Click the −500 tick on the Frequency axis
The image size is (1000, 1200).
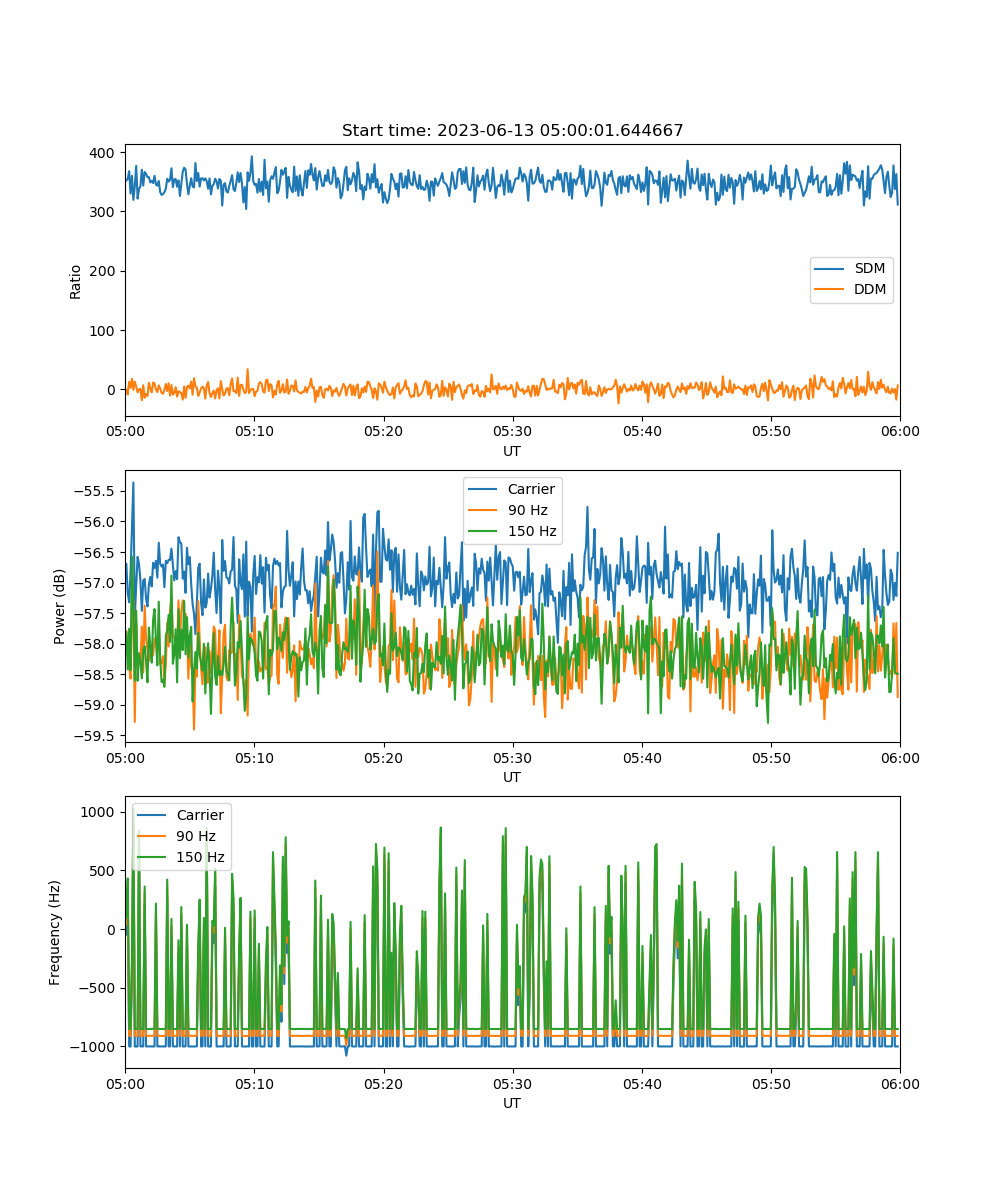click(99, 988)
